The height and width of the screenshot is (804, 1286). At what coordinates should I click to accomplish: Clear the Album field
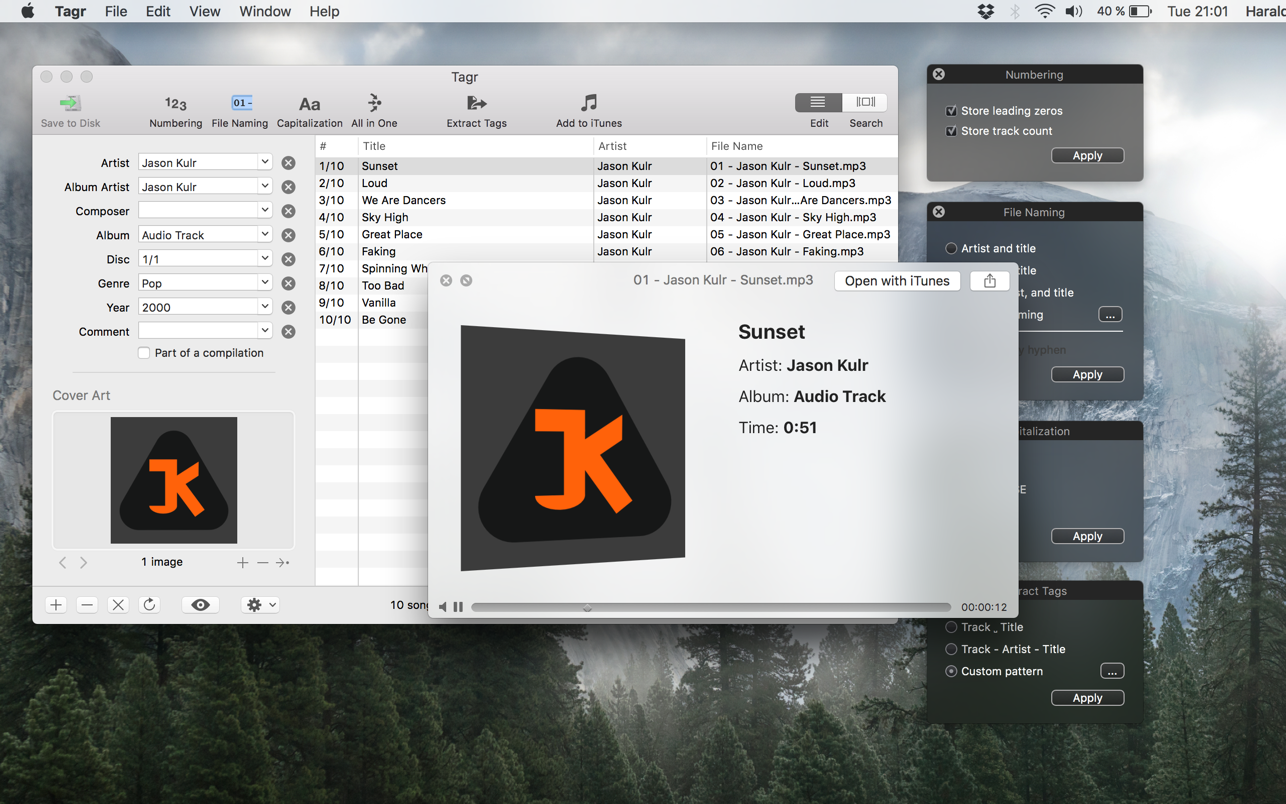pyautogui.click(x=288, y=235)
